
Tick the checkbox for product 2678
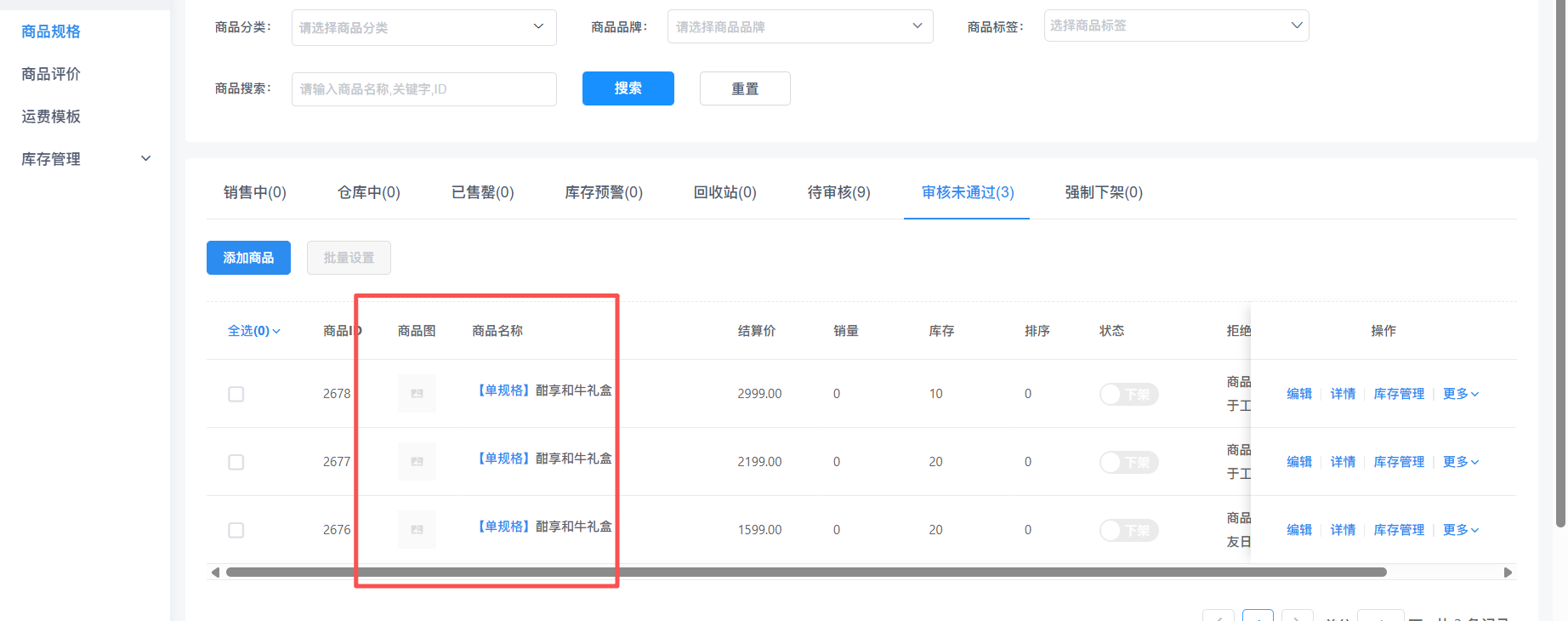coord(236,394)
